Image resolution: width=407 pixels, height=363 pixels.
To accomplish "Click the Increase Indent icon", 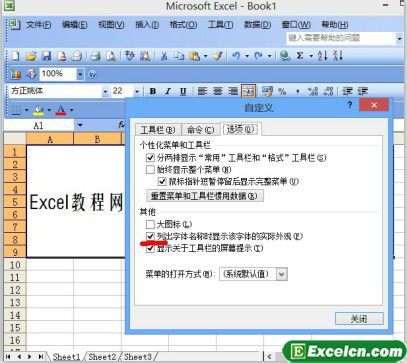I will (363, 91).
